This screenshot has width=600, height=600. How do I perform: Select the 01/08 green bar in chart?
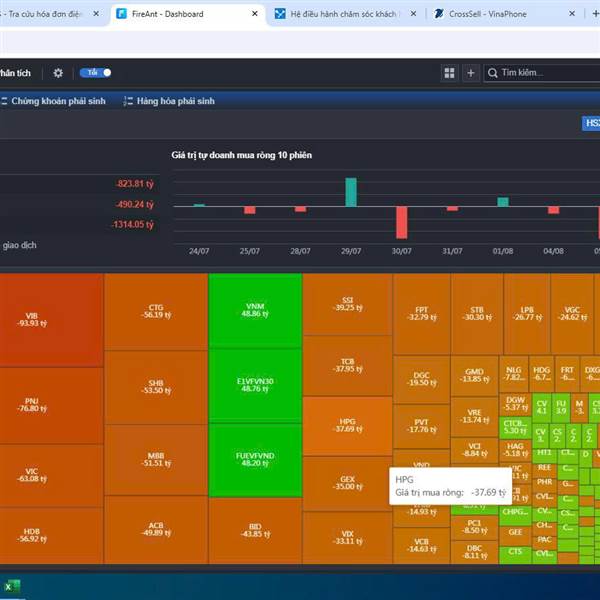coord(503,202)
